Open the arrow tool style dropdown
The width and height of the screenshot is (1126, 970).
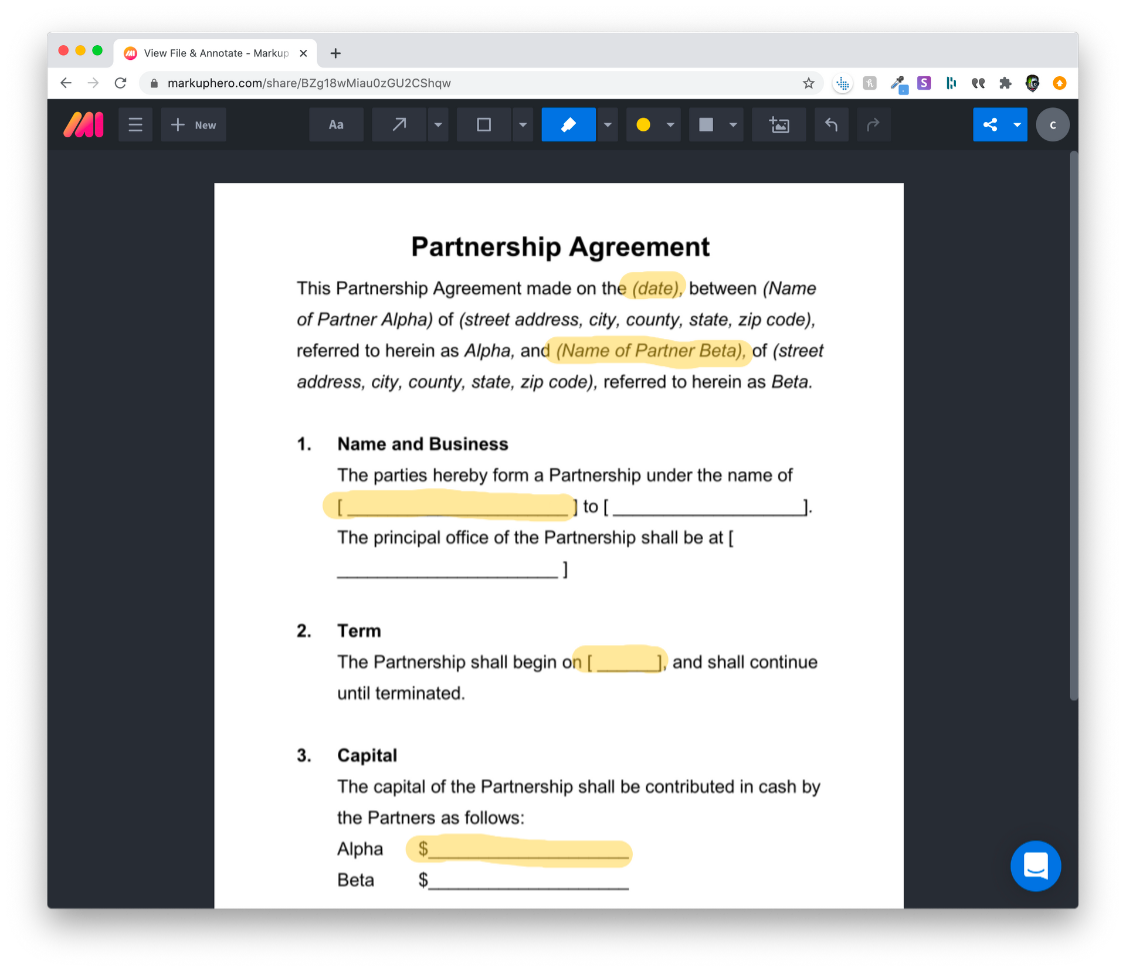438,124
